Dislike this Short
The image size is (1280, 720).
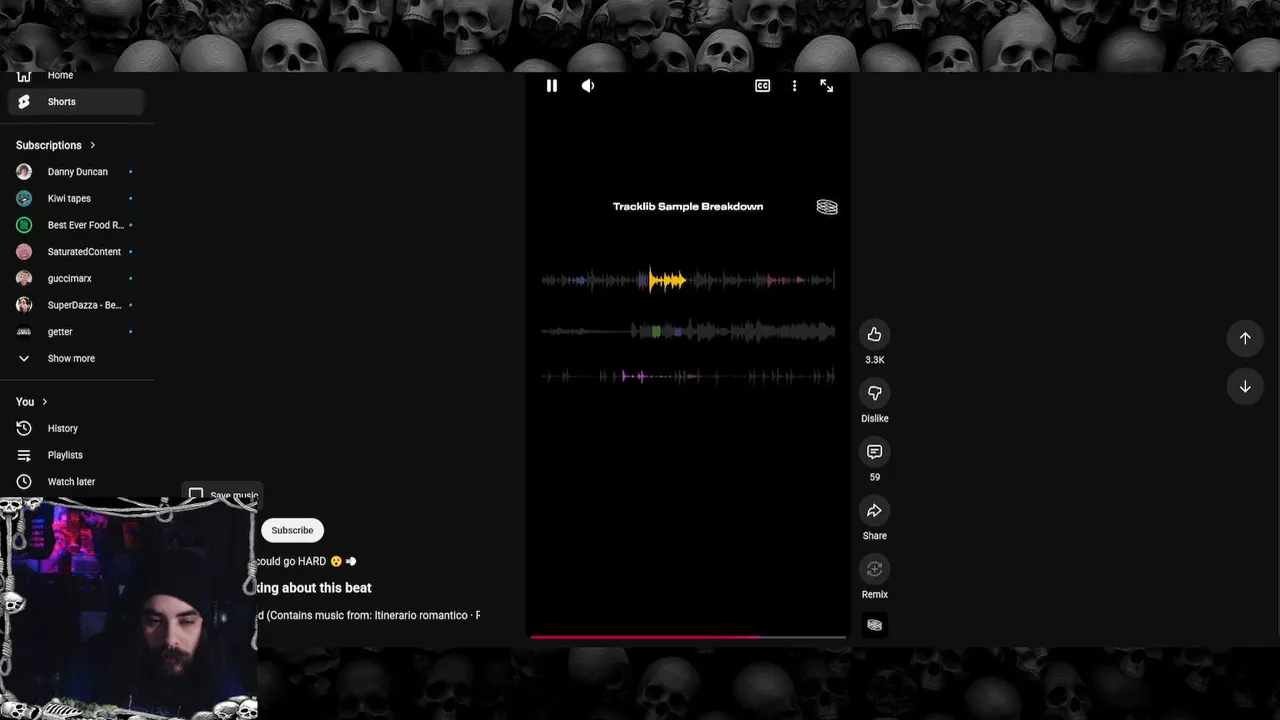coord(874,393)
